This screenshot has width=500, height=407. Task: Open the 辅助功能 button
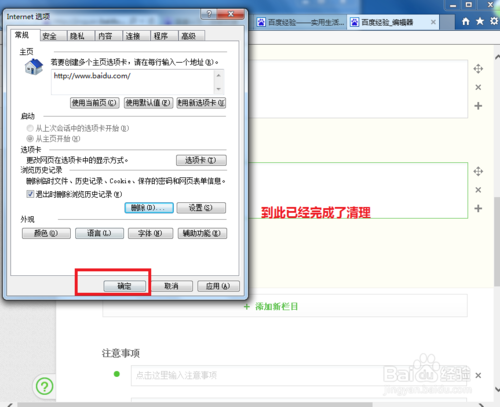point(202,233)
